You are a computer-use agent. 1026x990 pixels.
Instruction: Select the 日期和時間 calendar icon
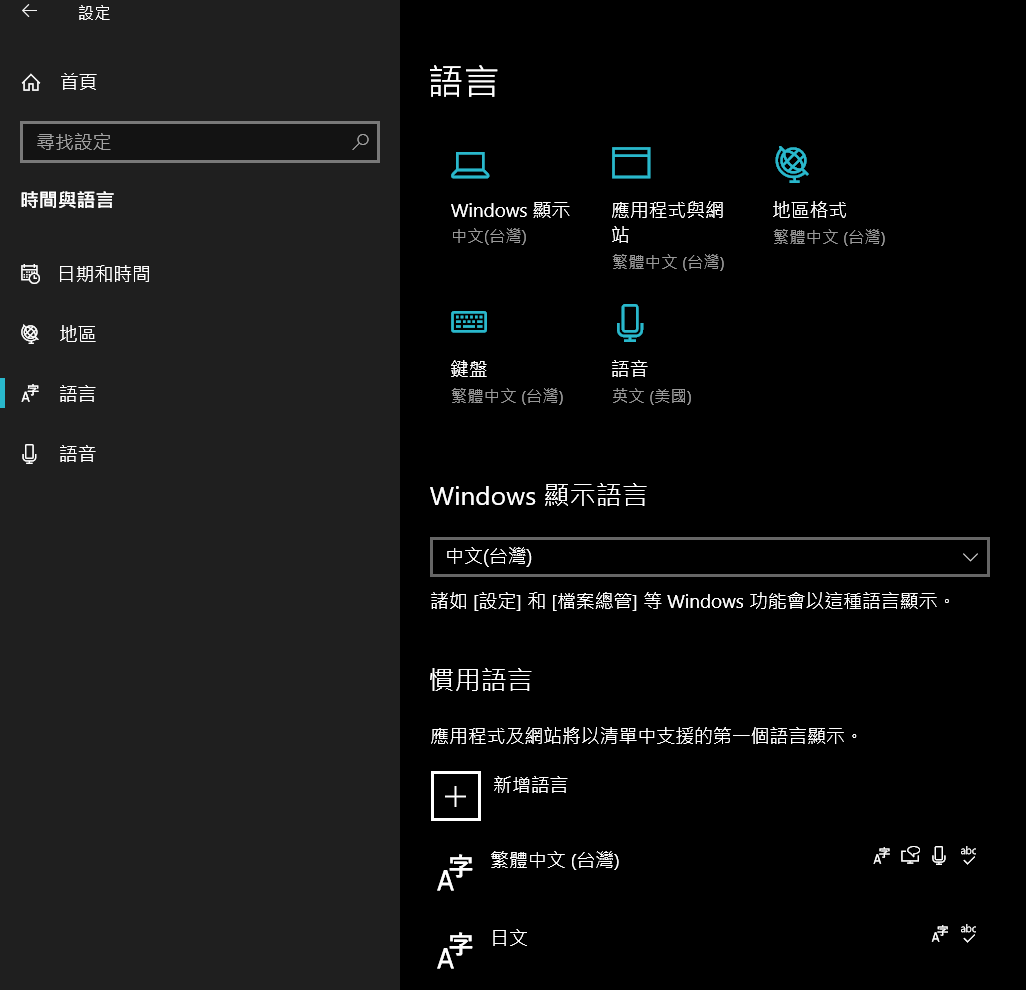30,274
